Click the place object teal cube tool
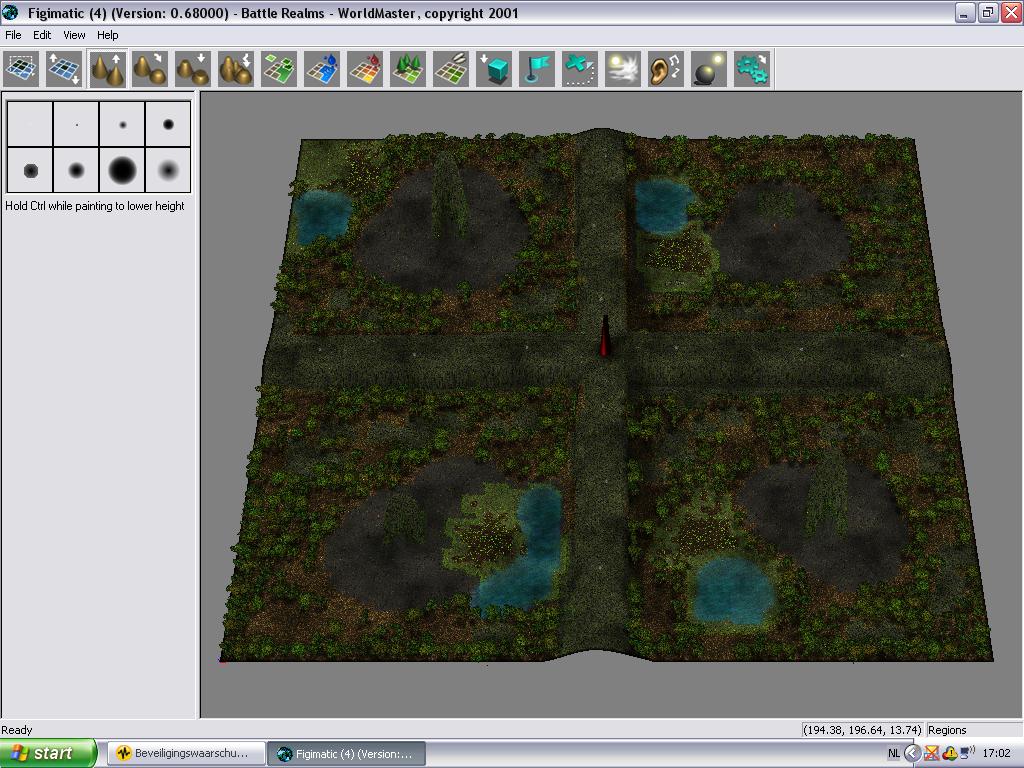Screen dimensions: 1024x768 click(x=494, y=69)
